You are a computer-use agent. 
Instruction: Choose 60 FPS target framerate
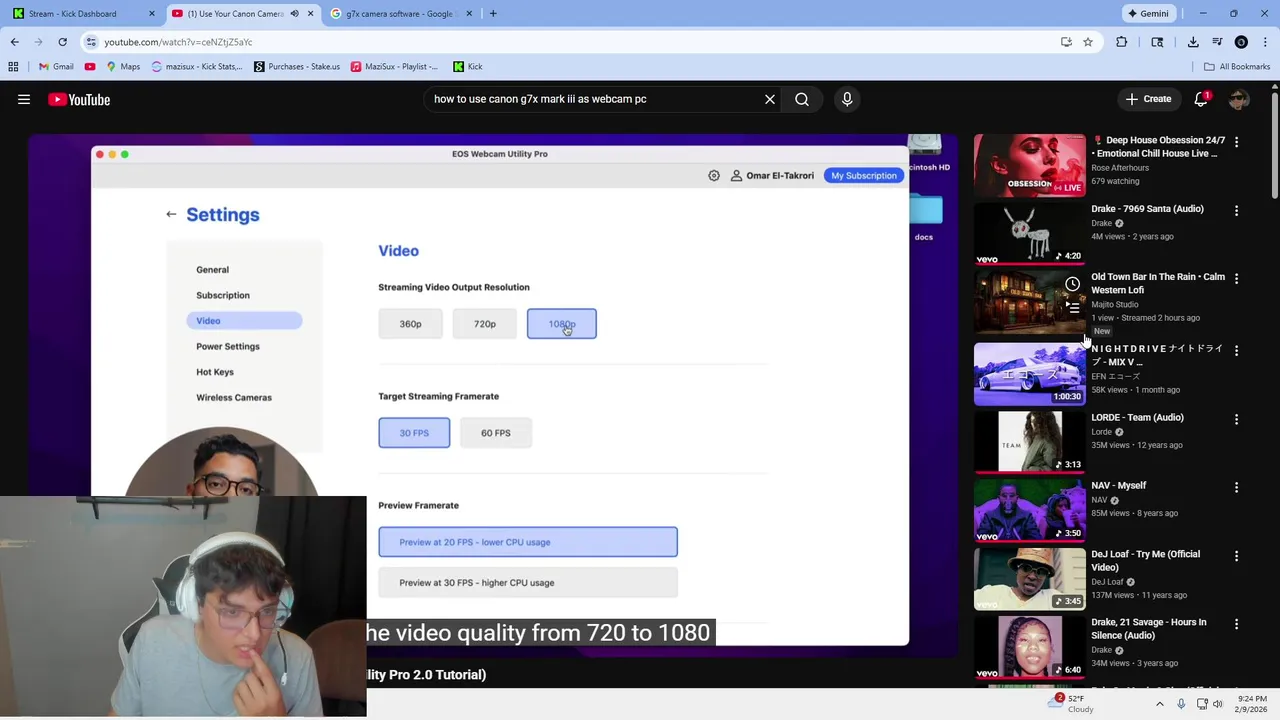click(496, 433)
